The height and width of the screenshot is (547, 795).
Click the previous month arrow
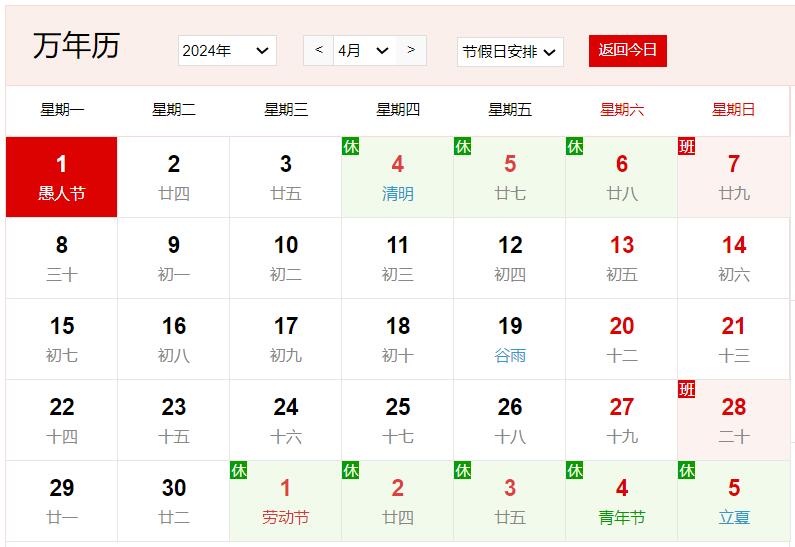(318, 50)
